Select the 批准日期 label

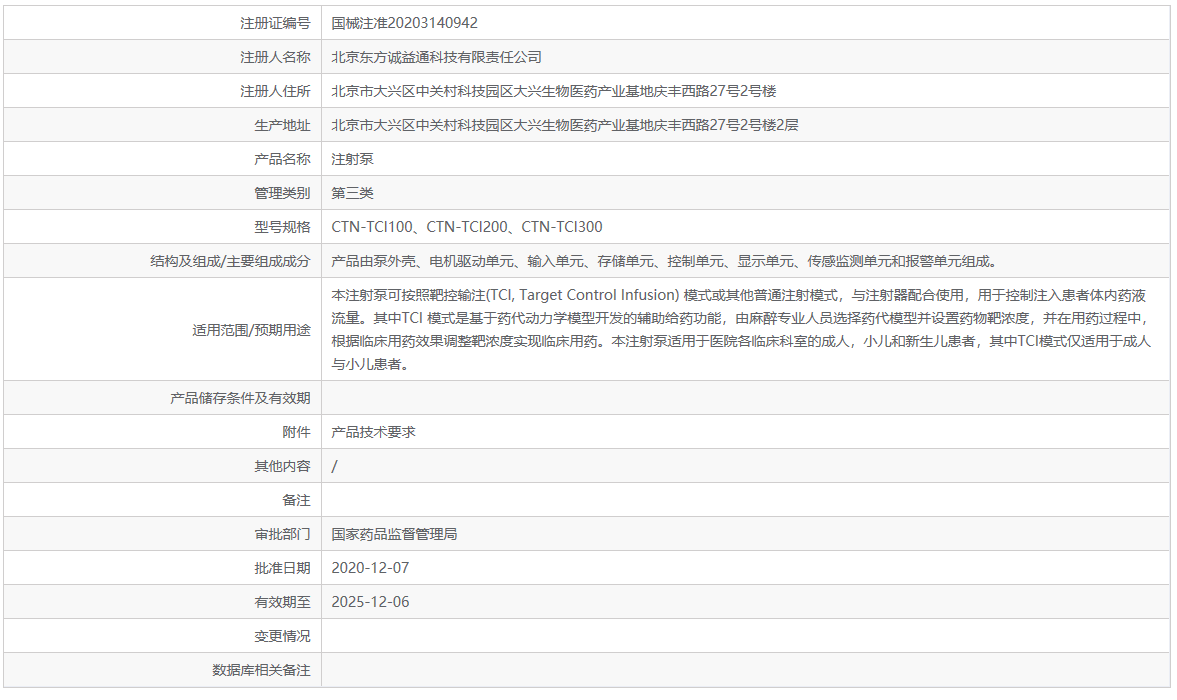(x=281, y=568)
